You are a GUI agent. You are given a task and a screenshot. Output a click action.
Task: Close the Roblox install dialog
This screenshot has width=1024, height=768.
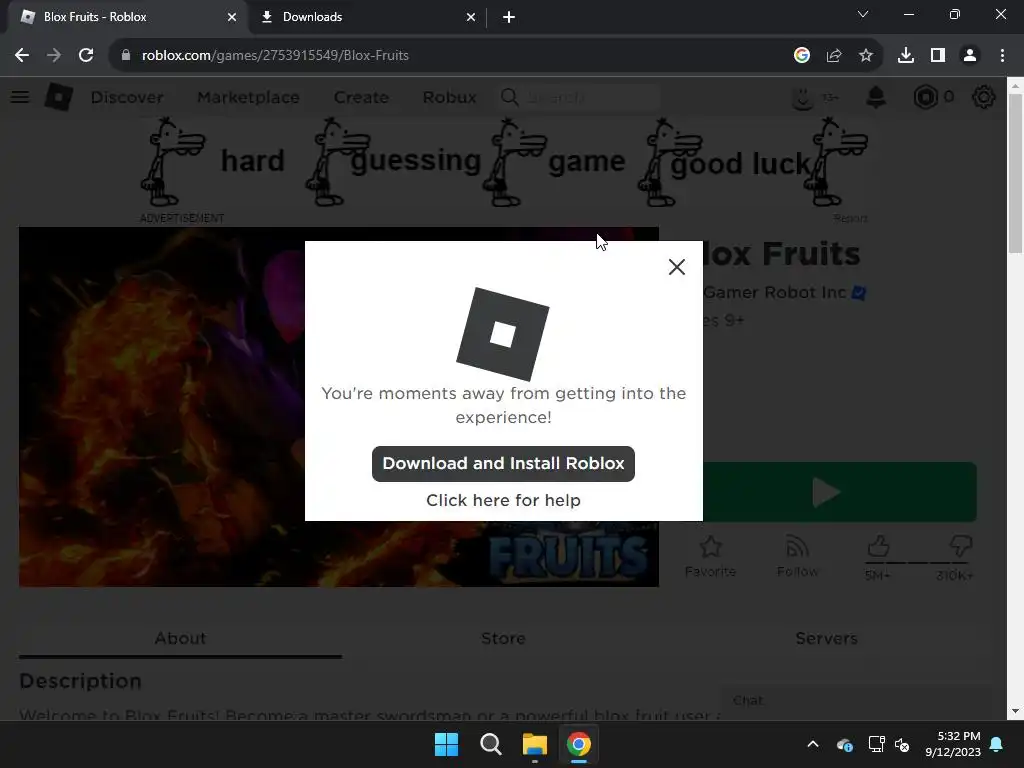[677, 266]
